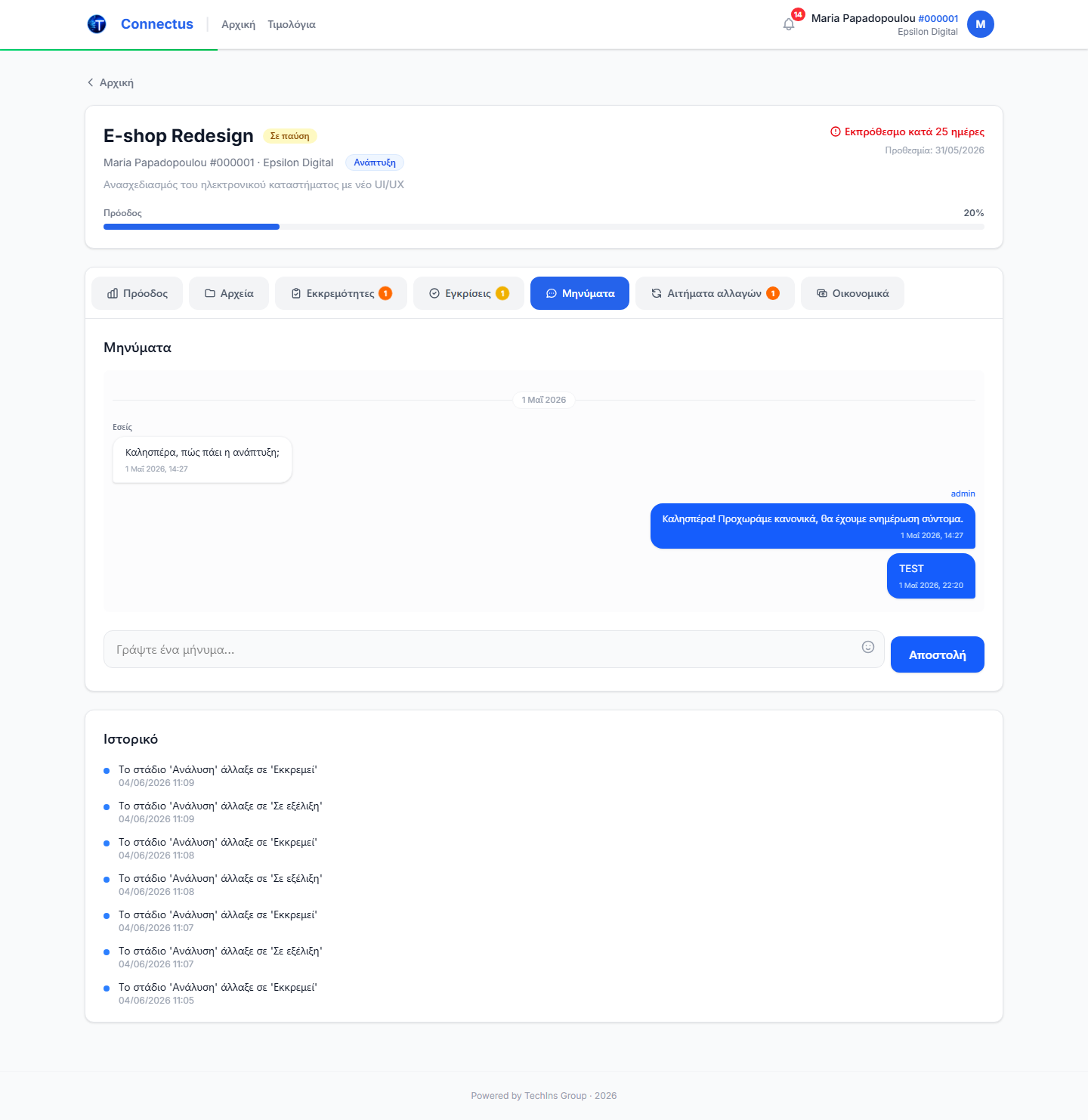Open Τιμολόγια in top navigation
The width and height of the screenshot is (1088, 1120).
click(x=292, y=25)
